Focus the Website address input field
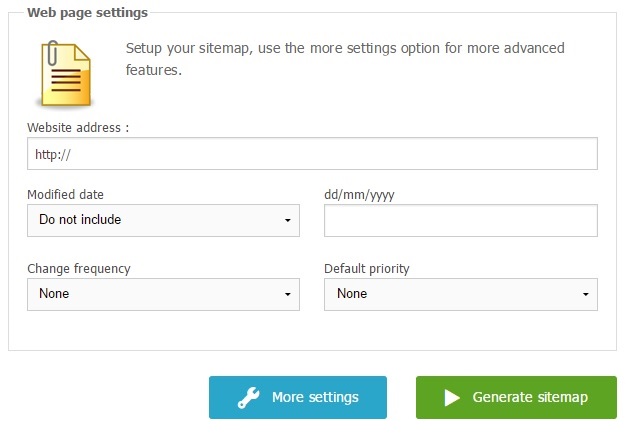Image resolution: width=627 pixels, height=438 pixels. 312,154
